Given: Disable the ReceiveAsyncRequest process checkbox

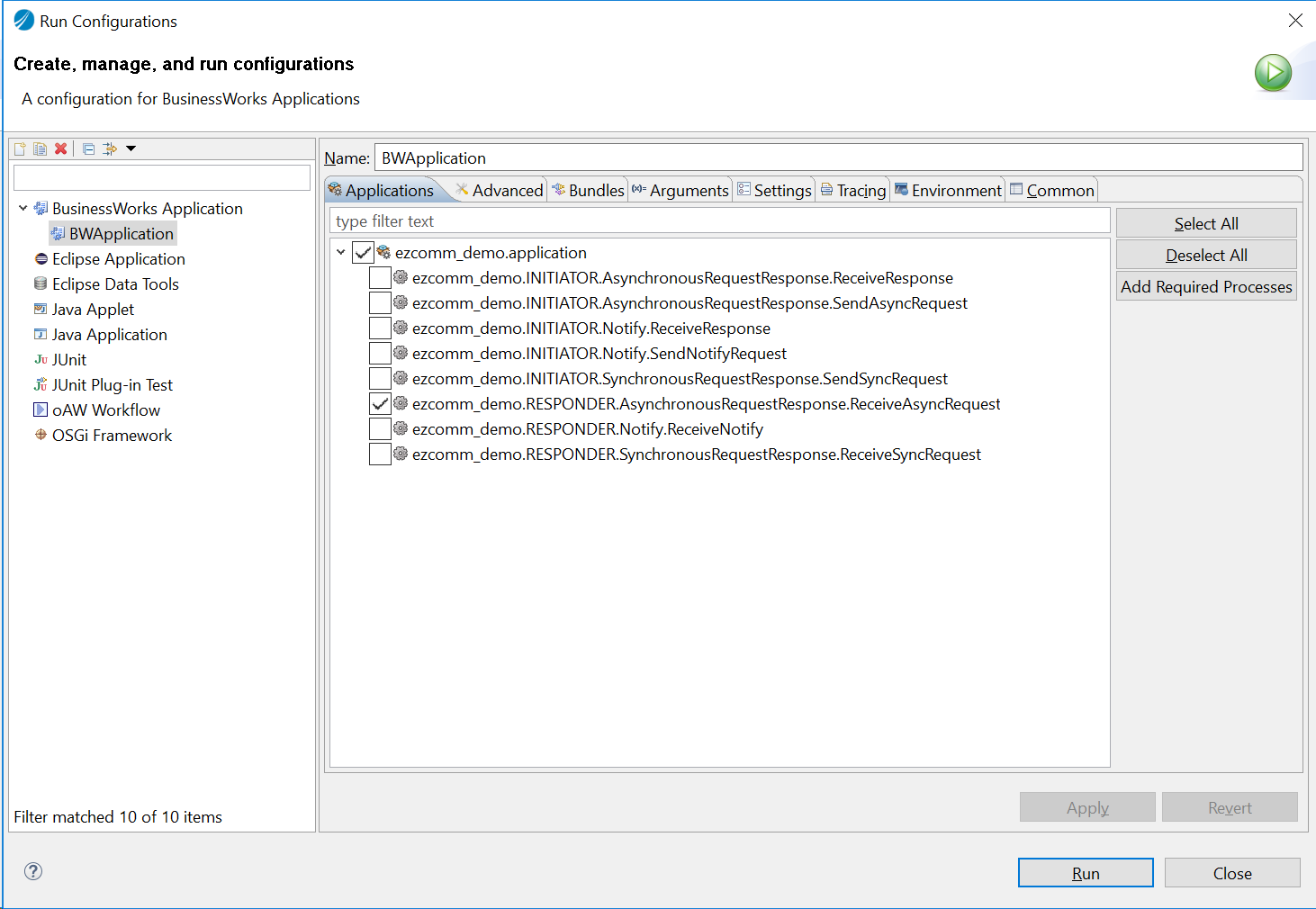Looking at the screenshot, I should tap(380, 404).
